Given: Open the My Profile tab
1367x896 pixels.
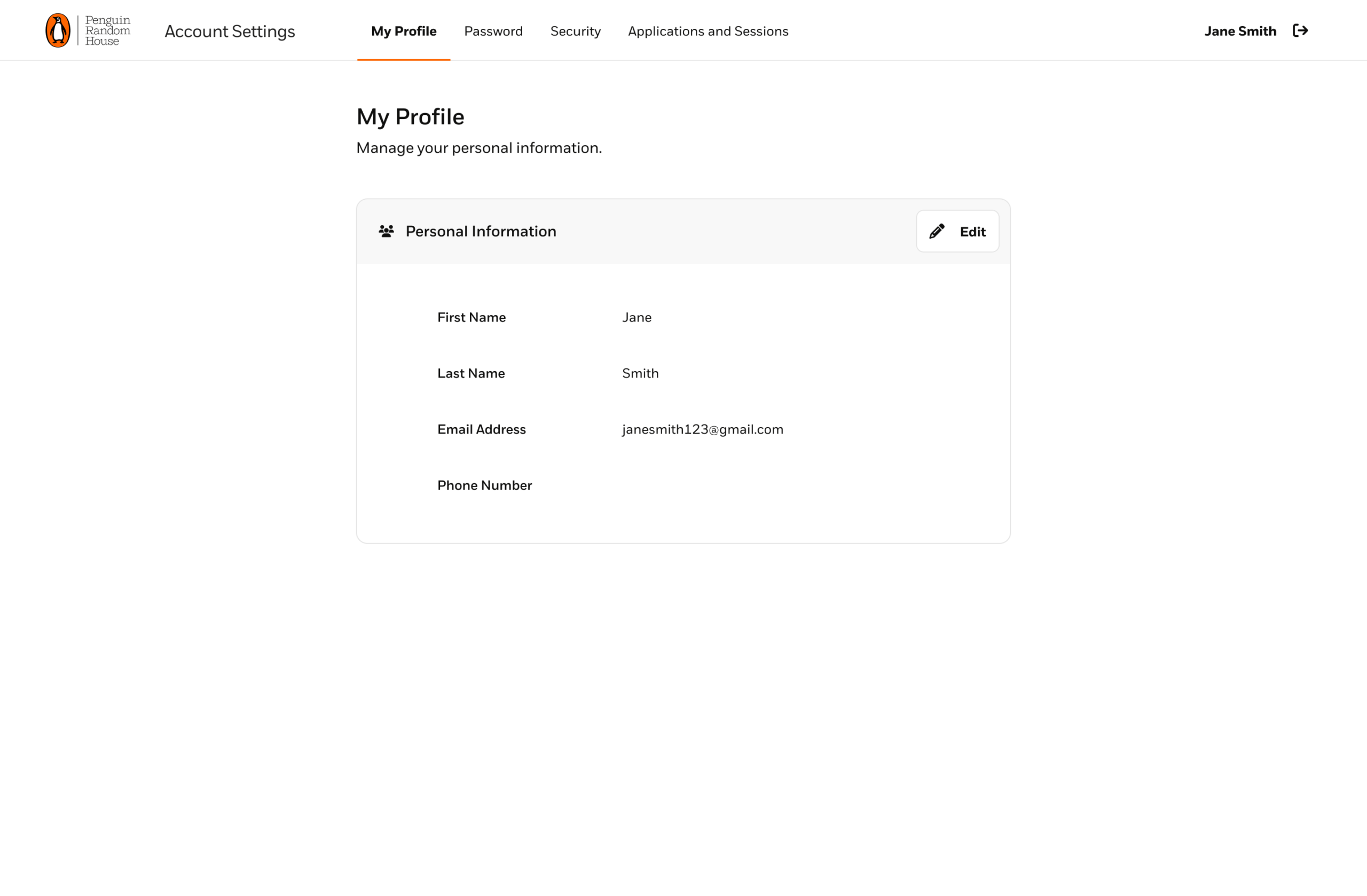Looking at the screenshot, I should (x=403, y=31).
